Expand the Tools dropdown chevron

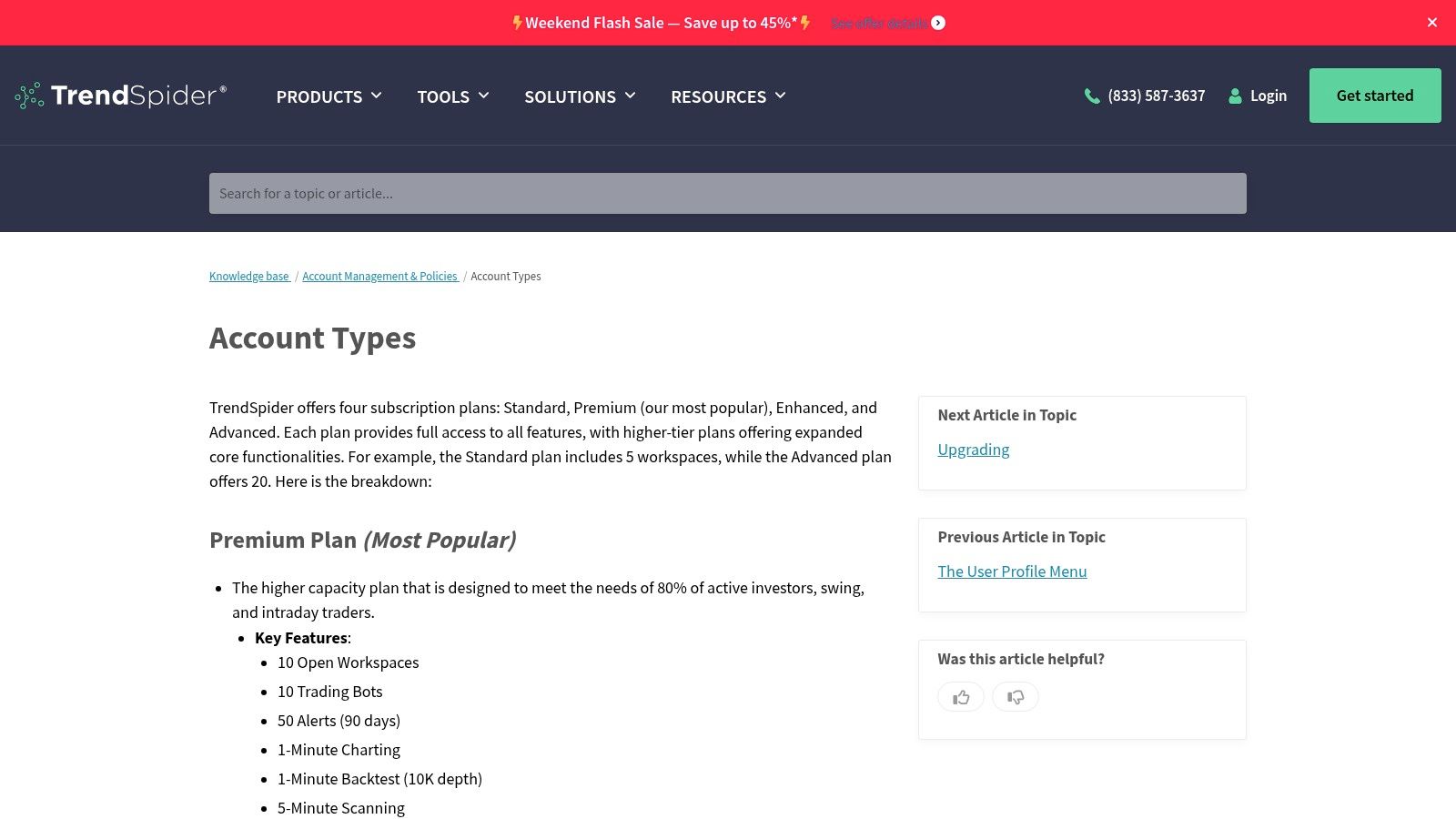click(483, 96)
